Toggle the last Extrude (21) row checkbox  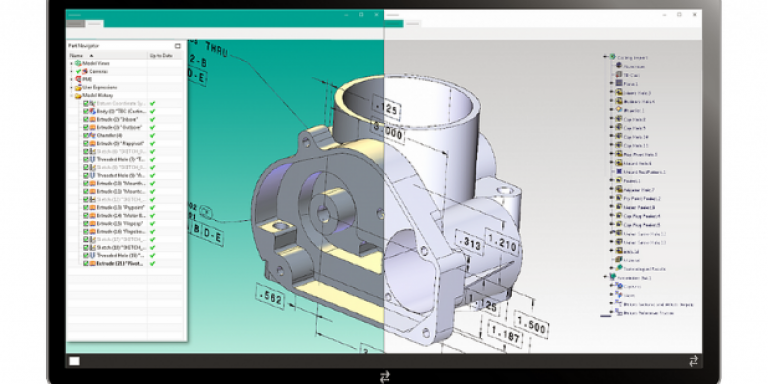point(85,263)
